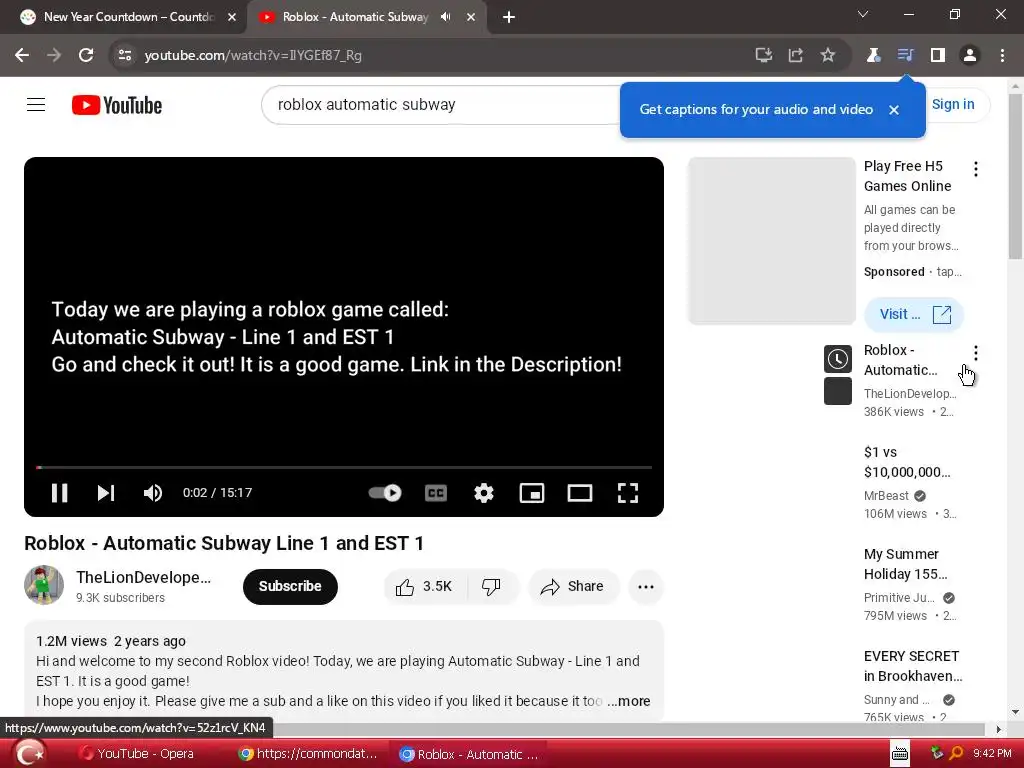Open My Summer Holiday 155 video
This screenshot has width=1024, height=768.
905,564
